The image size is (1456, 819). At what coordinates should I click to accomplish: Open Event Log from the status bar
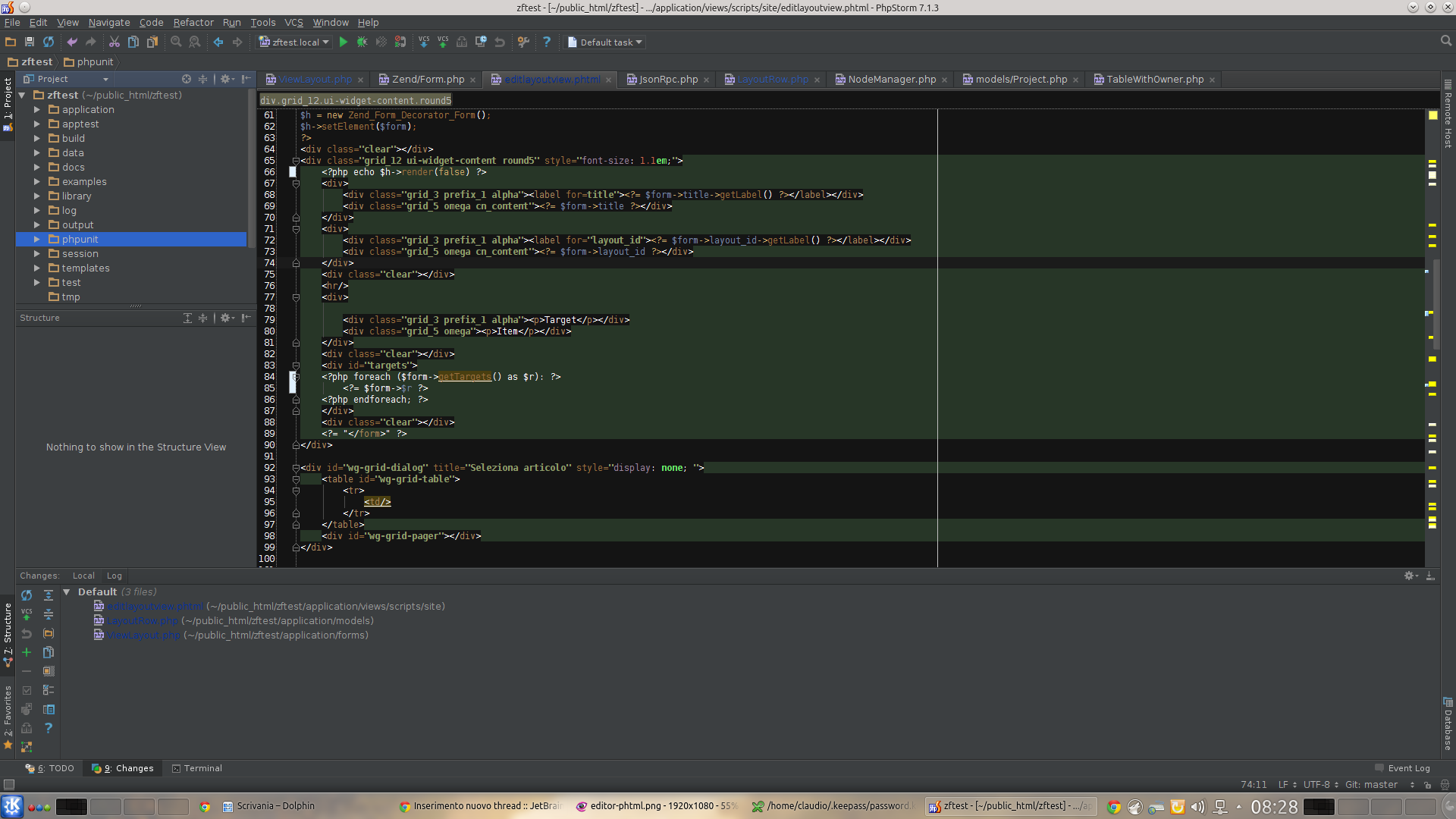(x=1409, y=768)
